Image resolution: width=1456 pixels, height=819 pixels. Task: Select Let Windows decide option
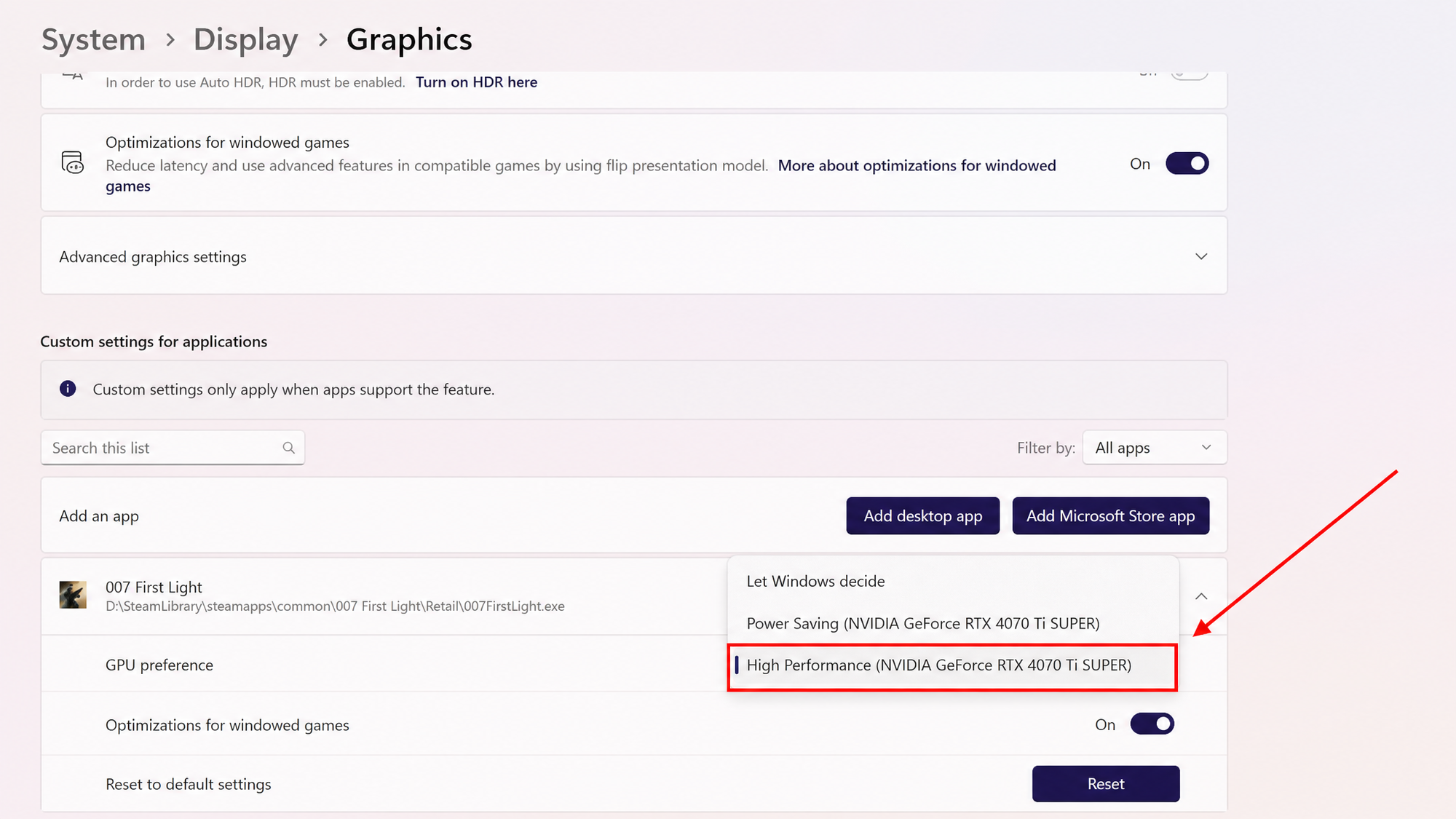953,581
